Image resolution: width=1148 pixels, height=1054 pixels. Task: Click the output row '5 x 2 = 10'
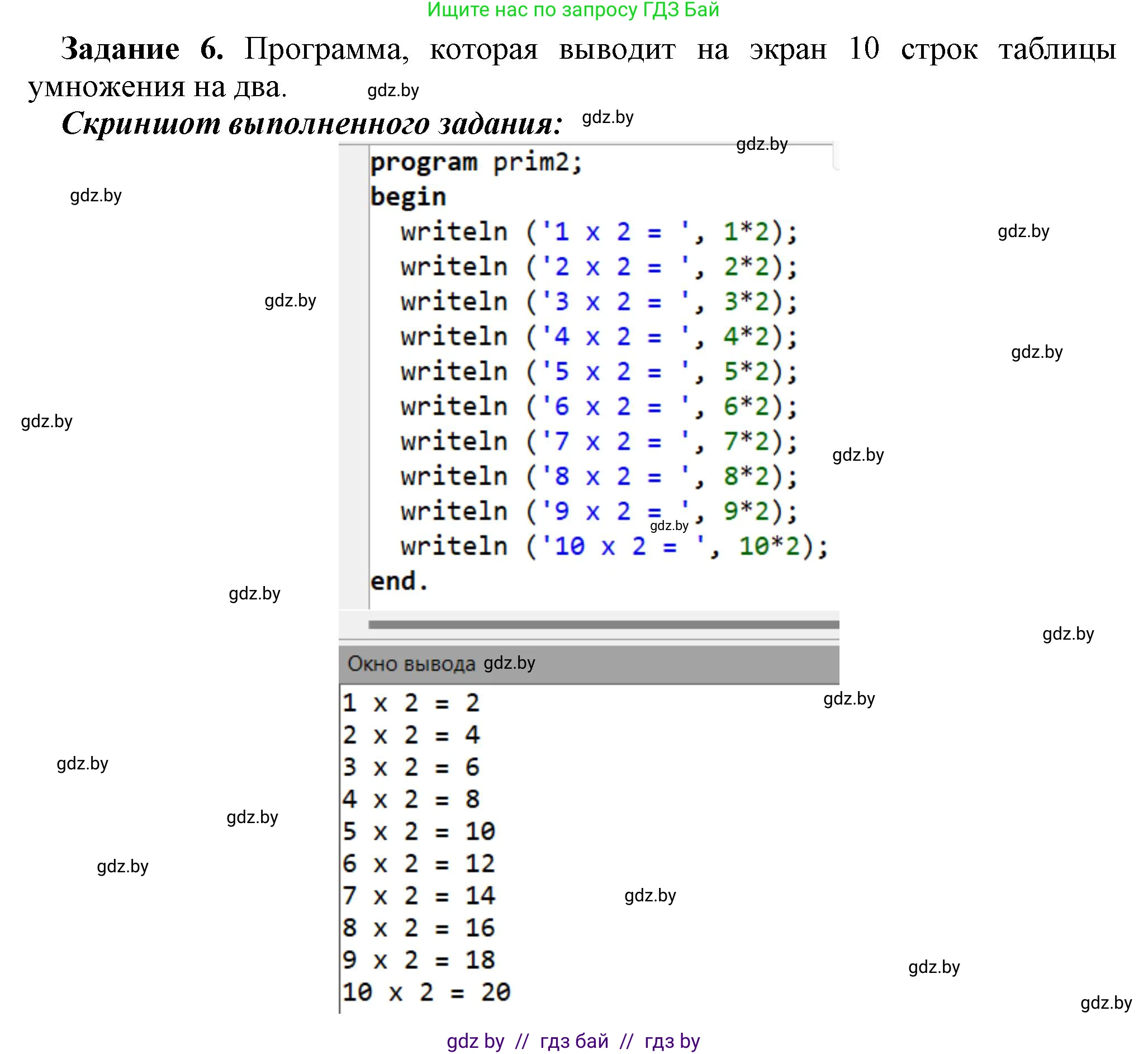tap(419, 831)
